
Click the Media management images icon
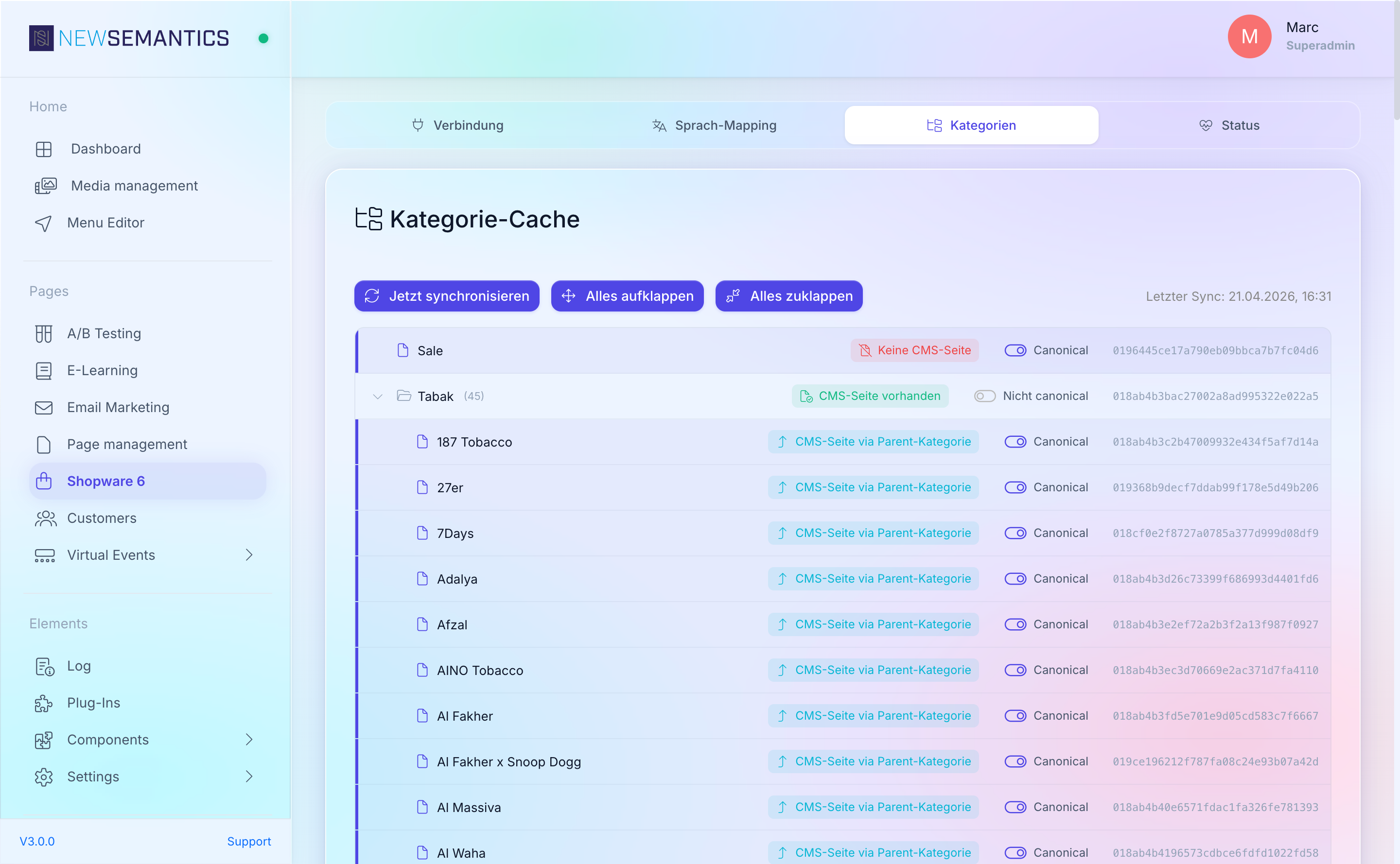pos(46,186)
